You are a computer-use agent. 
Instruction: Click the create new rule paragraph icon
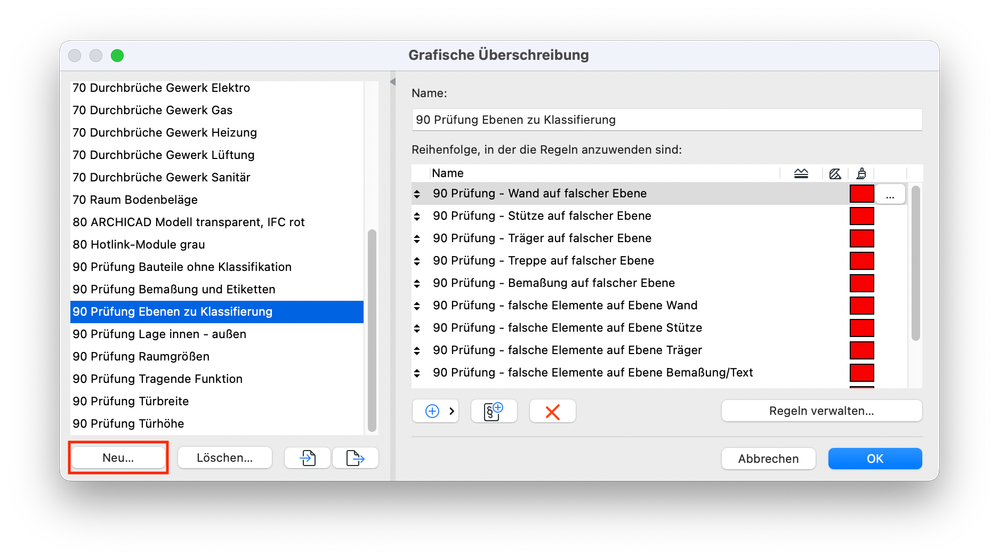tap(494, 411)
